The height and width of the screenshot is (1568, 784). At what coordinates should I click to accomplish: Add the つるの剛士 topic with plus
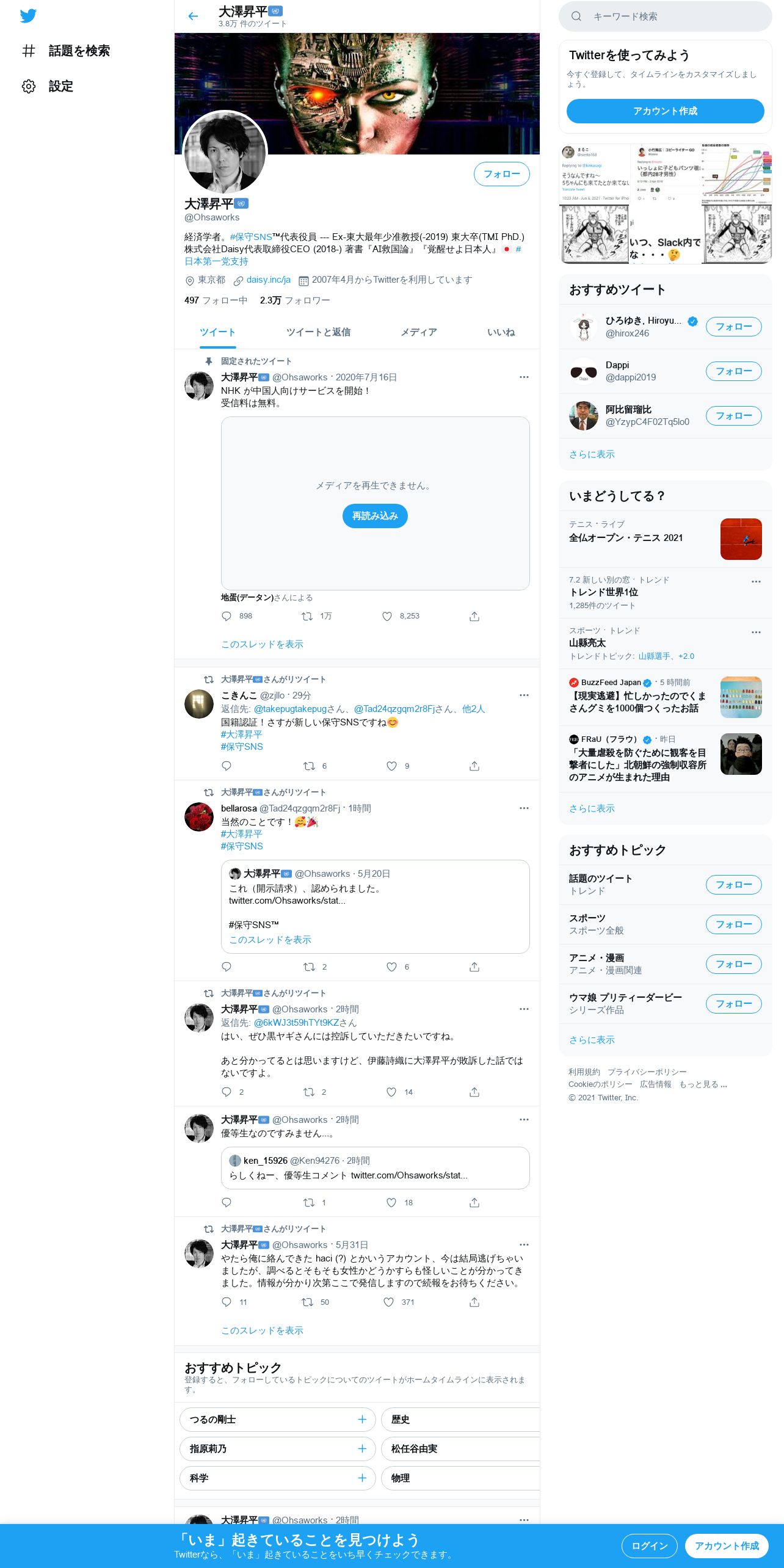[362, 1419]
